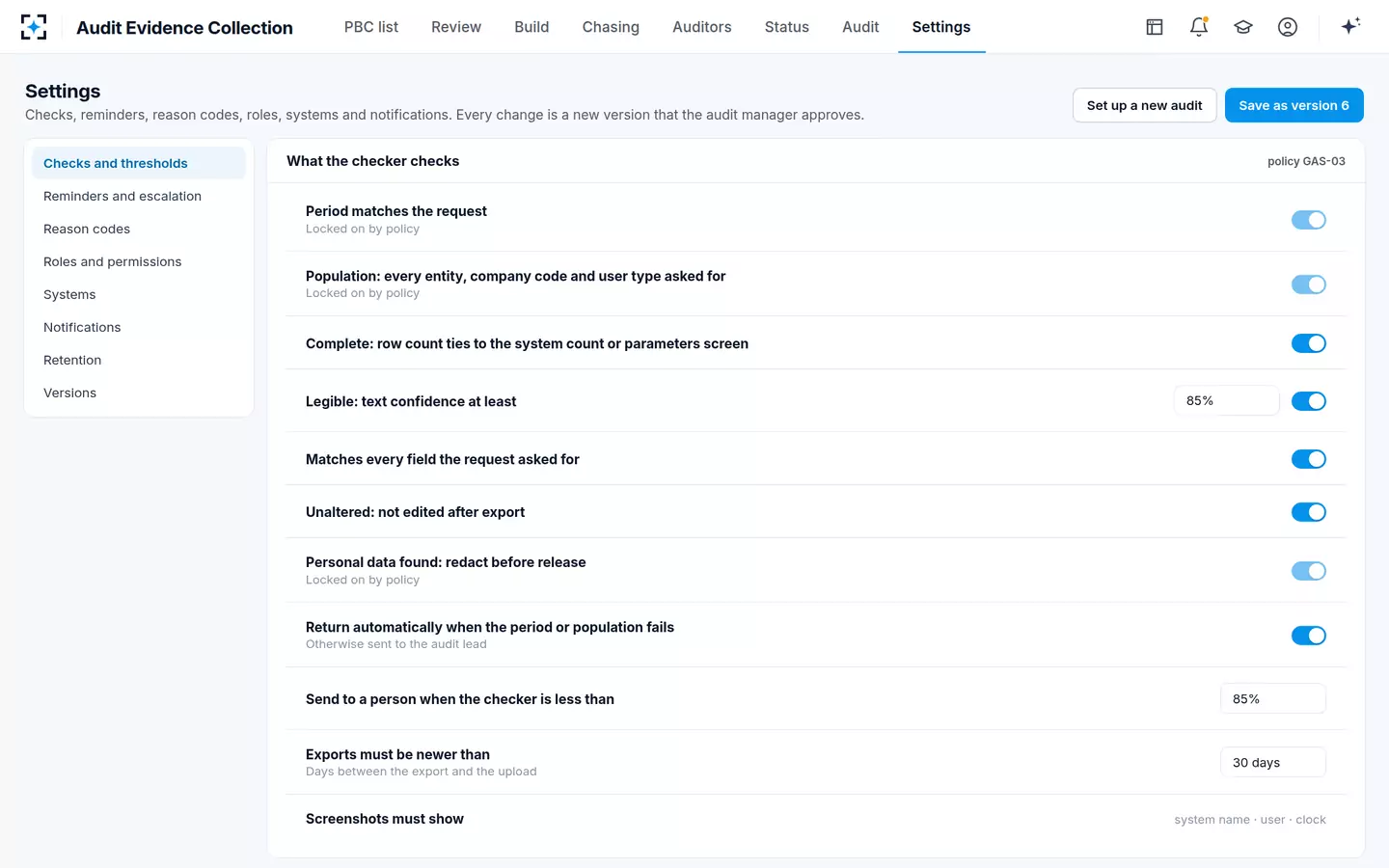Go to the PBC list tab

pos(371,27)
